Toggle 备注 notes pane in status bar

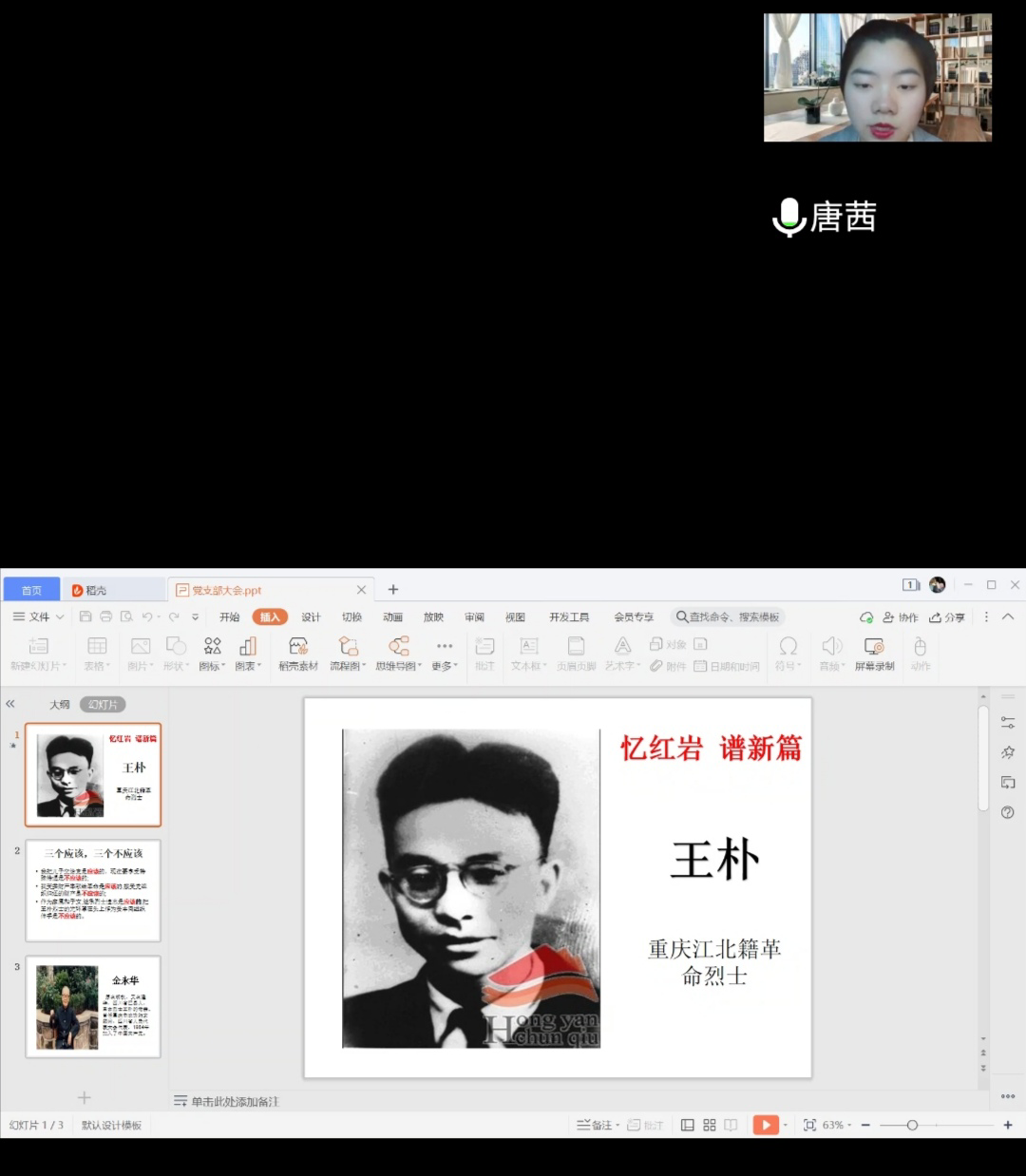click(597, 1125)
